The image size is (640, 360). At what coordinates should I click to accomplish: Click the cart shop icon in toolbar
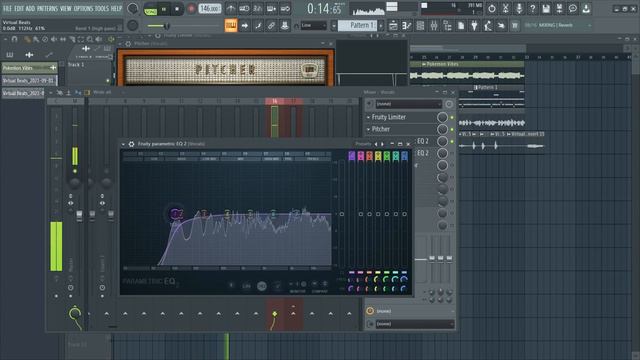click(x=515, y=26)
